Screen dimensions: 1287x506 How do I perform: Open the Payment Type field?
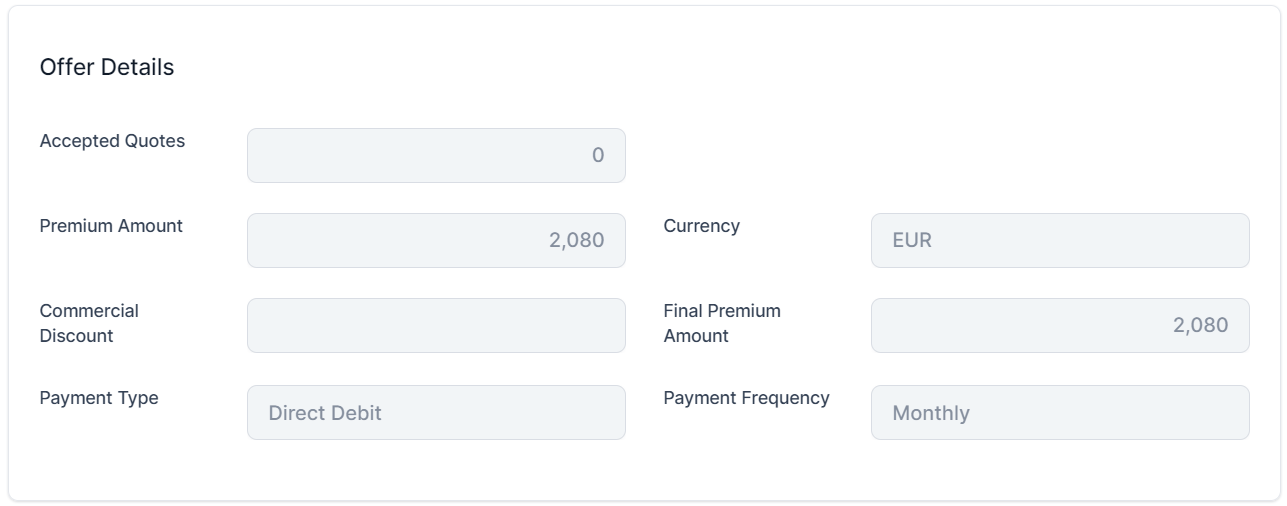click(436, 412)
